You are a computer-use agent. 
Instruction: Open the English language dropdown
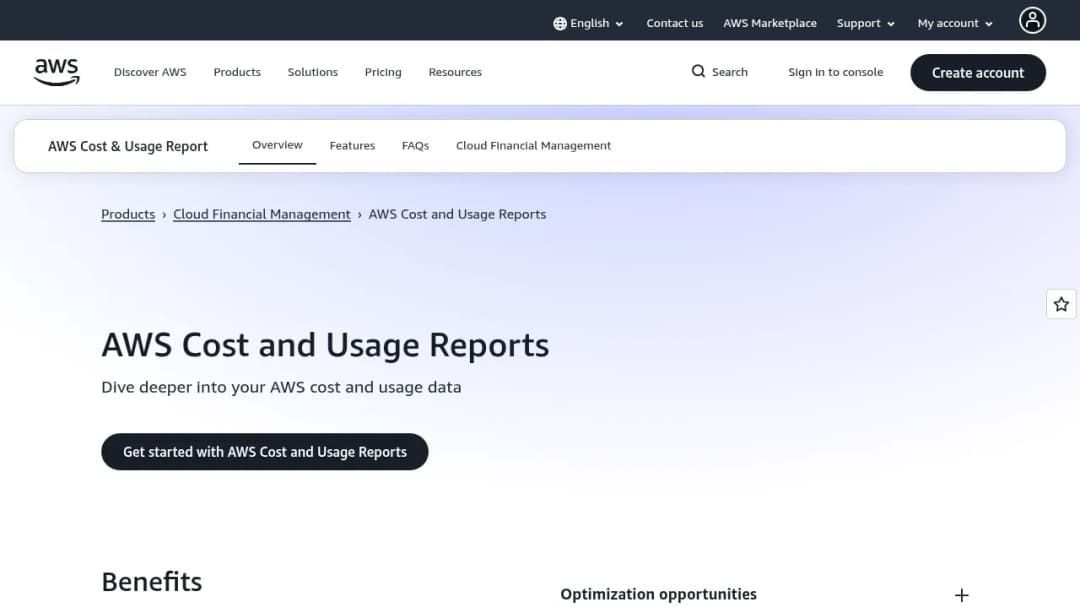click(589, 23)
